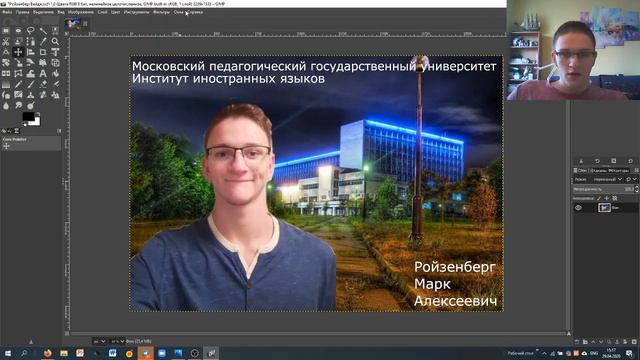The width and height of the screenshot is (640, 360).
Task: Toggle lock position and size icon
Action: tap(607, 198)
